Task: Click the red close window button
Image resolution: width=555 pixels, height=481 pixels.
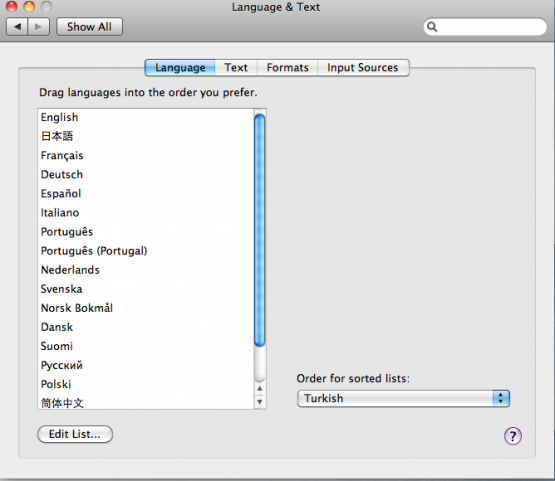Action: (12, 7)
